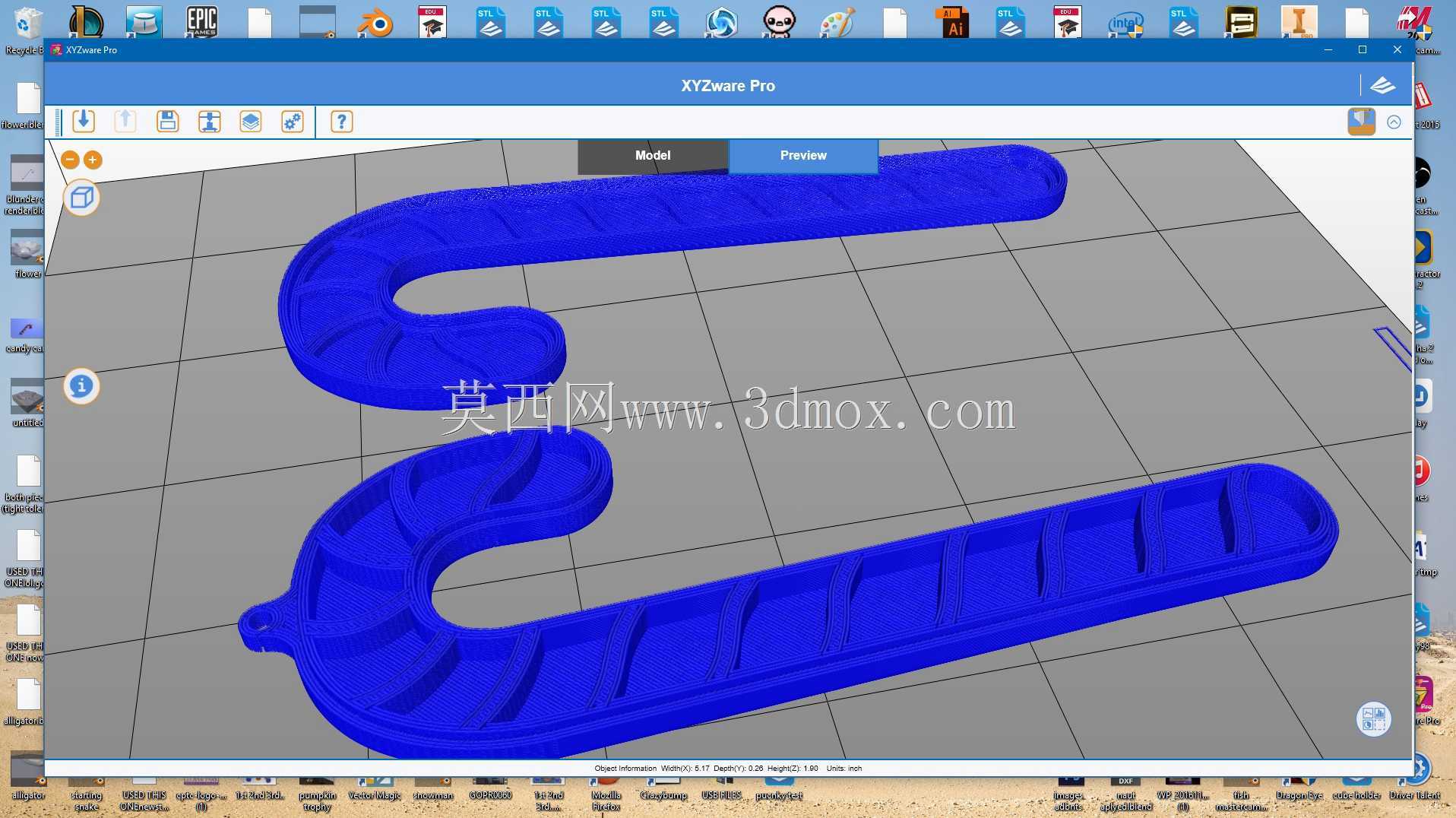Select the starting snake desktop file

tap(86, 794)
